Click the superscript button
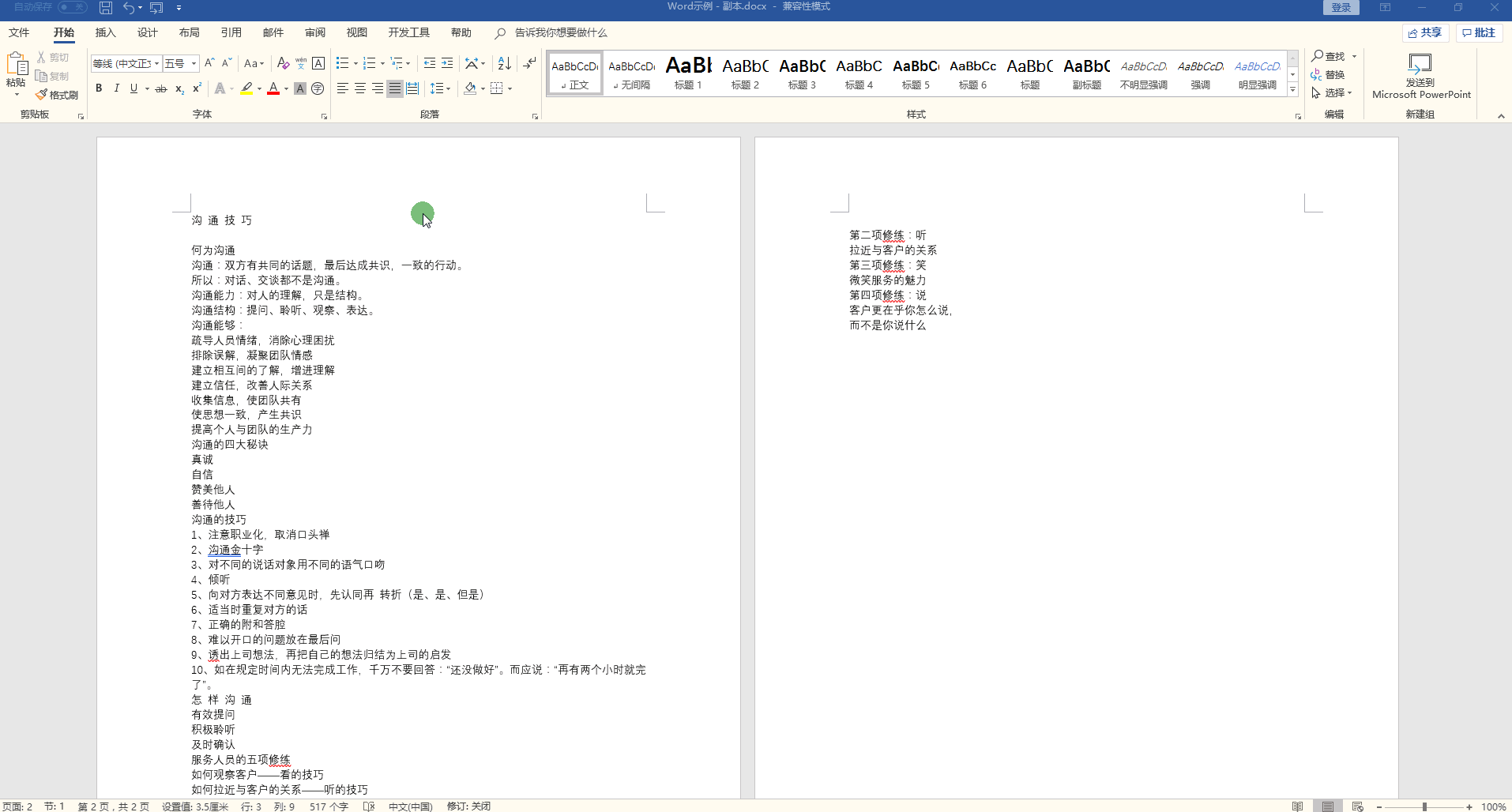The width and height of the screenshot is (1512, 812). [x=197, y=88]
